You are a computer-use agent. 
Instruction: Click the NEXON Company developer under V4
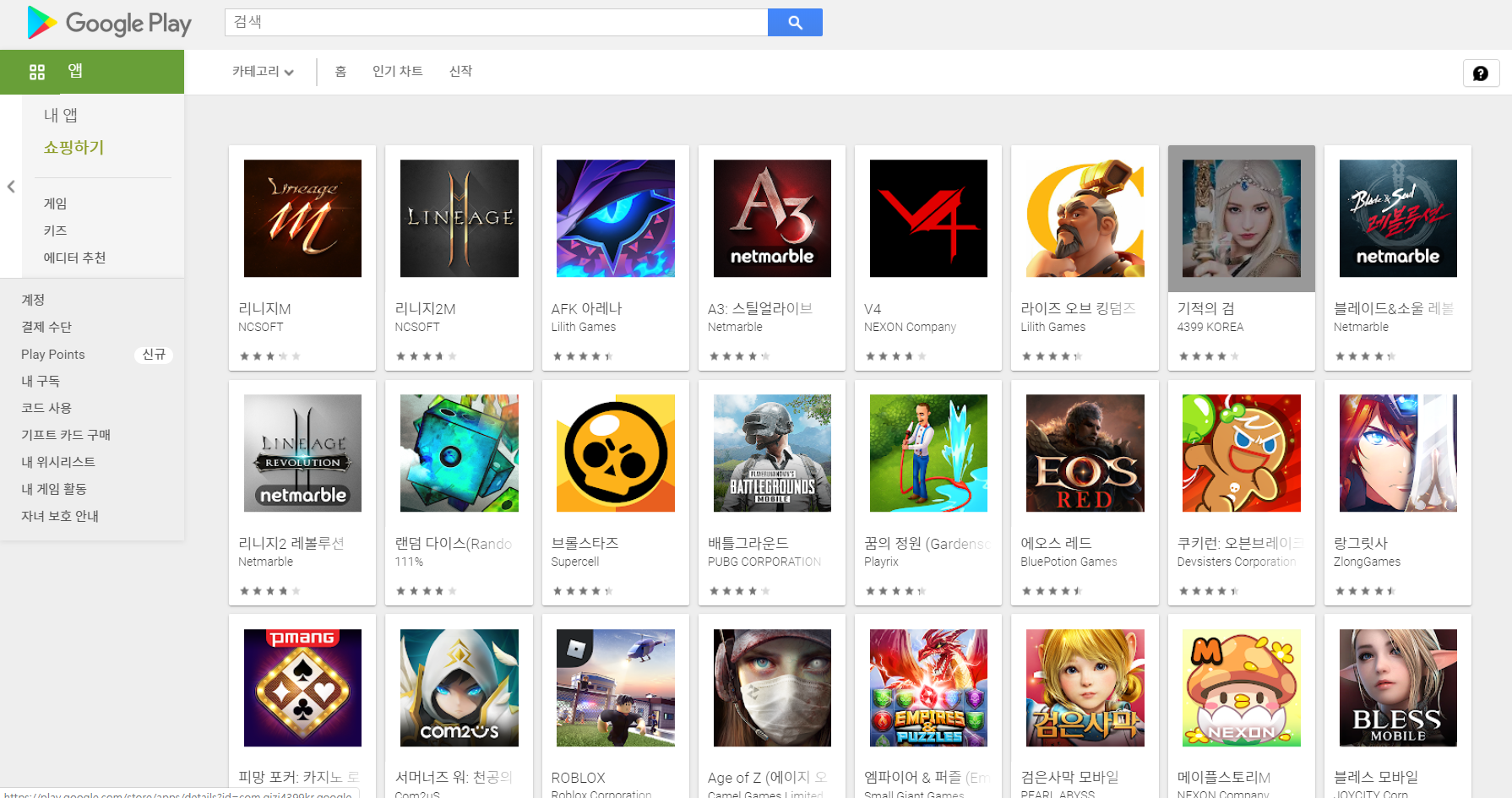click(x=910, y=327)
